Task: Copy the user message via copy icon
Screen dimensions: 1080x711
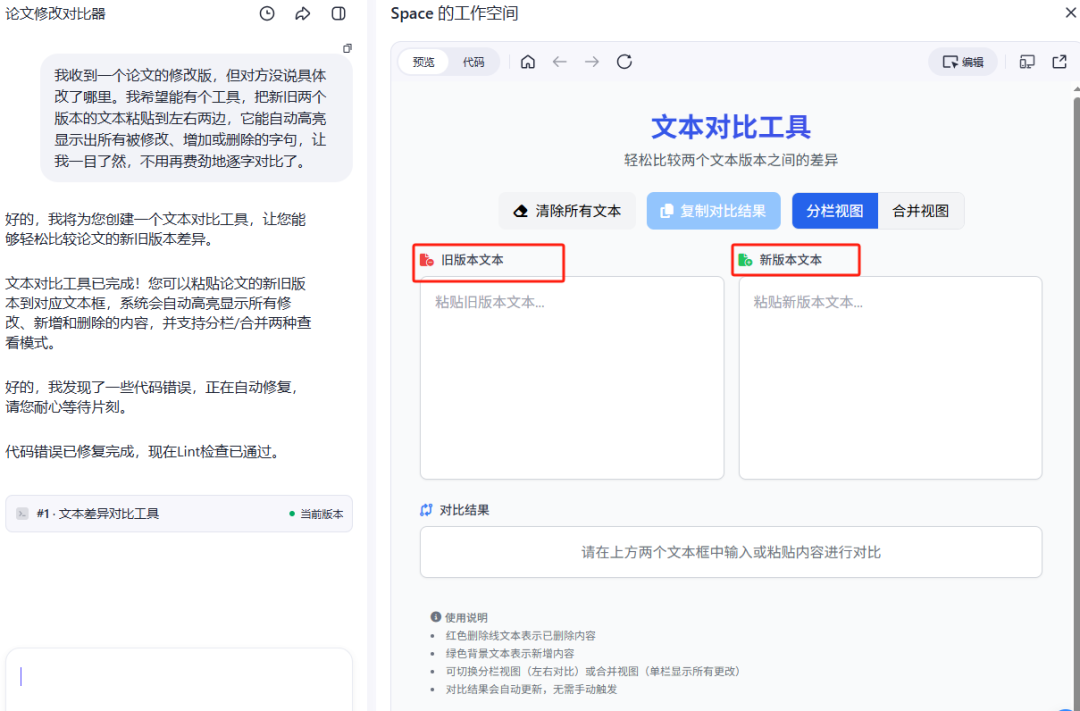Action: click(x=347, y=48)
